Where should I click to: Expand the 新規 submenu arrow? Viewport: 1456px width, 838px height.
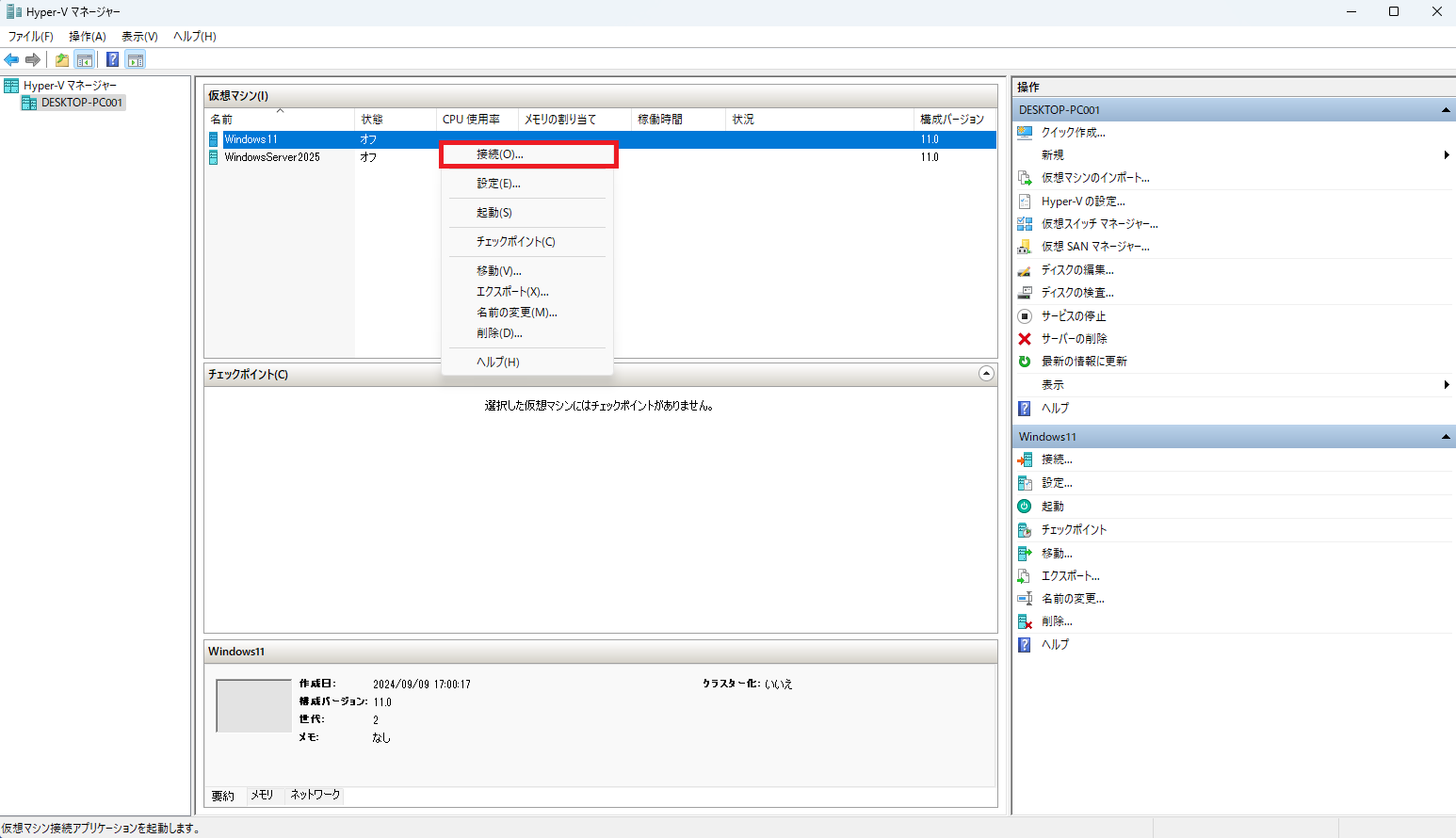coord(1447,155)
